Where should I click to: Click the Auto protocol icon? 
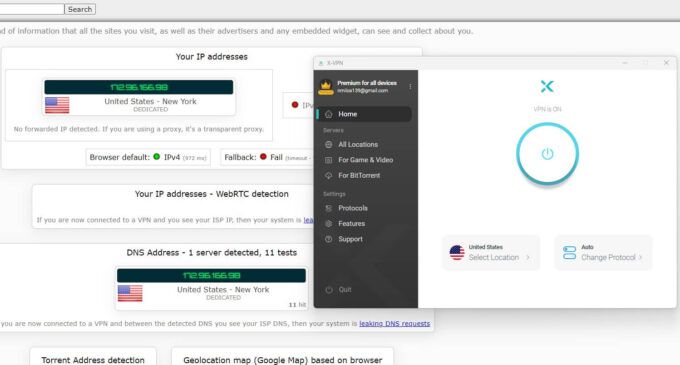pos(569,253)
